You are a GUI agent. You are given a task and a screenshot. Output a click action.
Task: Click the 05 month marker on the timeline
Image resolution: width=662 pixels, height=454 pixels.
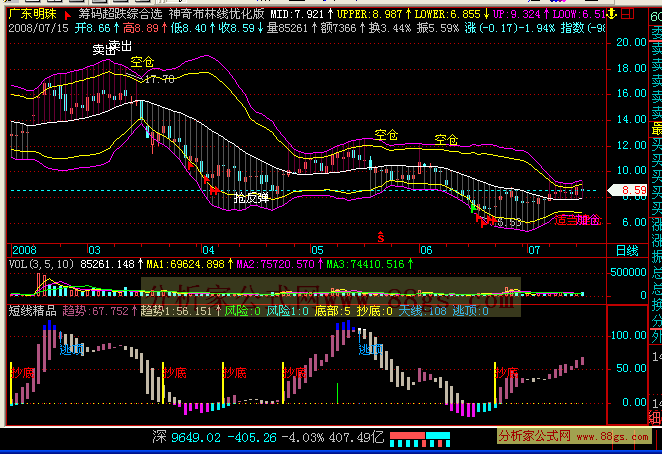(x=317, y=250)
